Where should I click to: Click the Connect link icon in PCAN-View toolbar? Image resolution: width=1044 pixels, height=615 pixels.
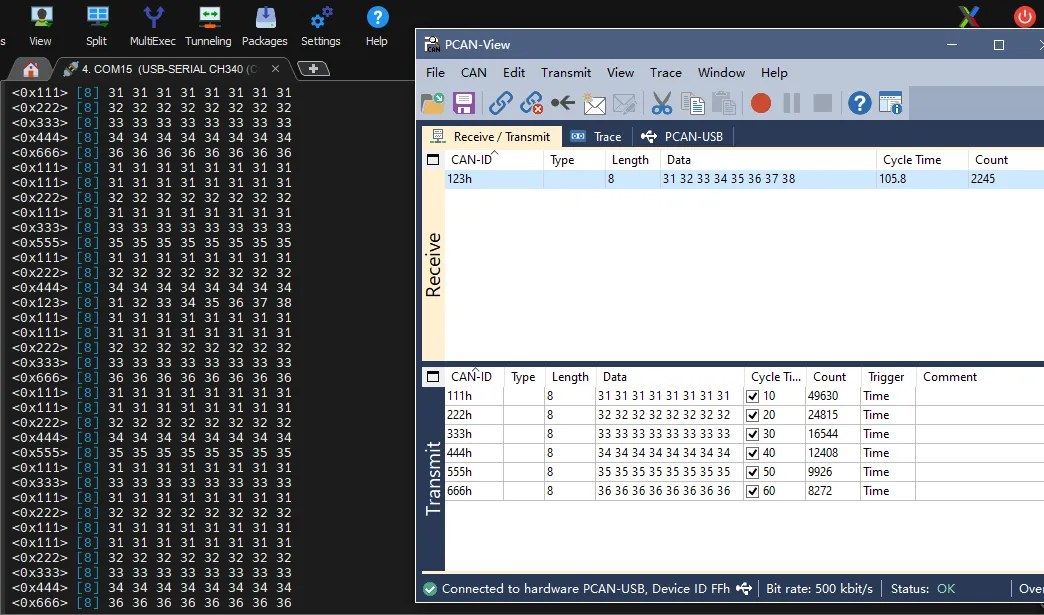coord(501,103)
